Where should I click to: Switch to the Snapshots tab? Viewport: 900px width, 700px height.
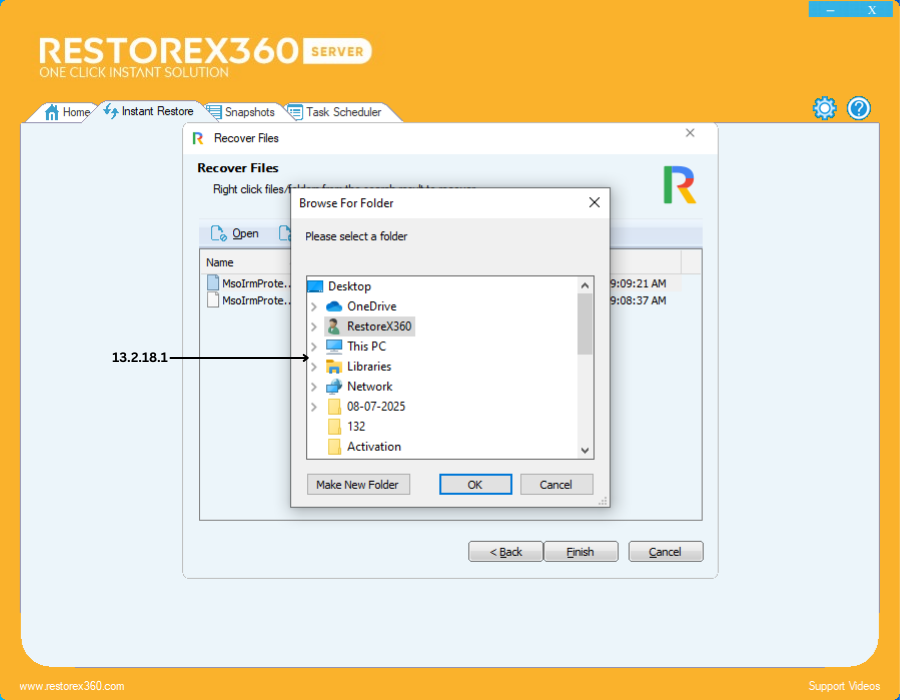[242, 112]
